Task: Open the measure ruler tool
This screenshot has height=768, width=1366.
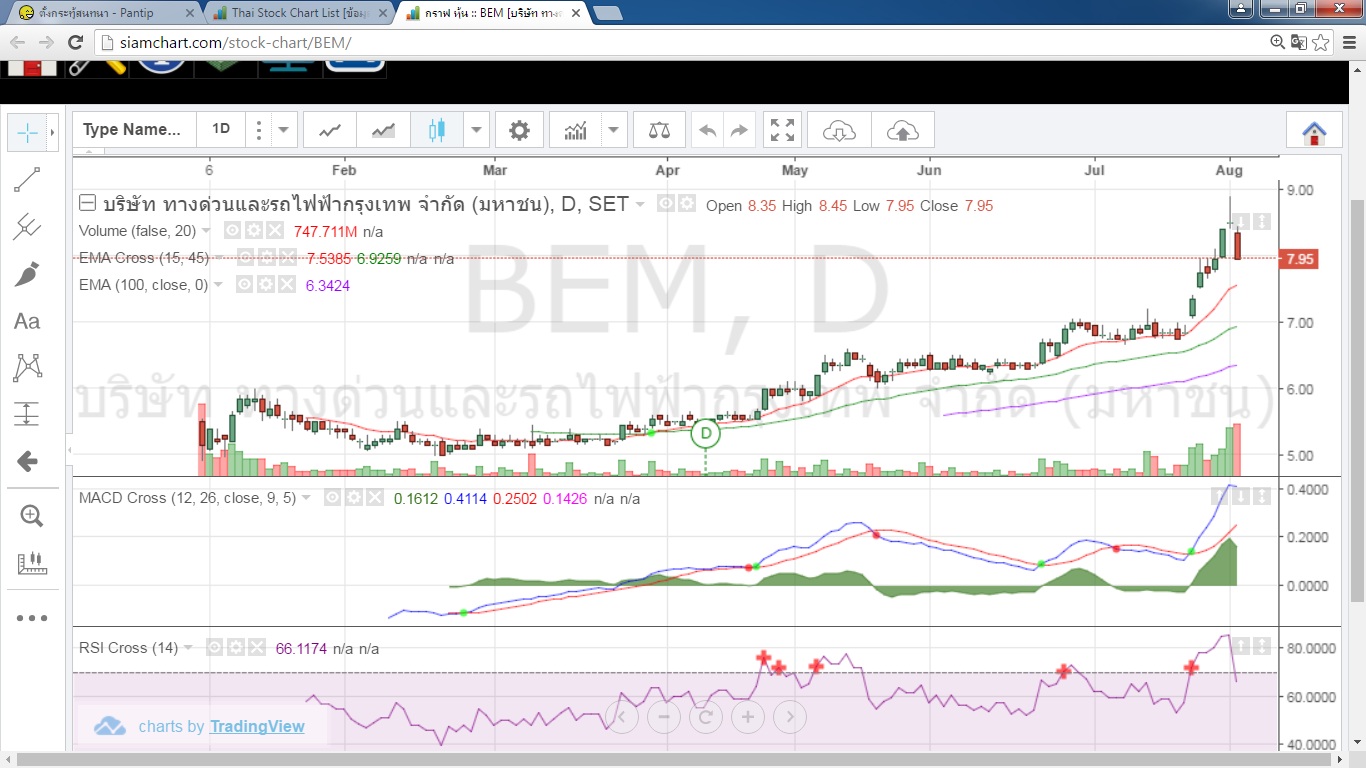Action: click(x=31, y=563)
